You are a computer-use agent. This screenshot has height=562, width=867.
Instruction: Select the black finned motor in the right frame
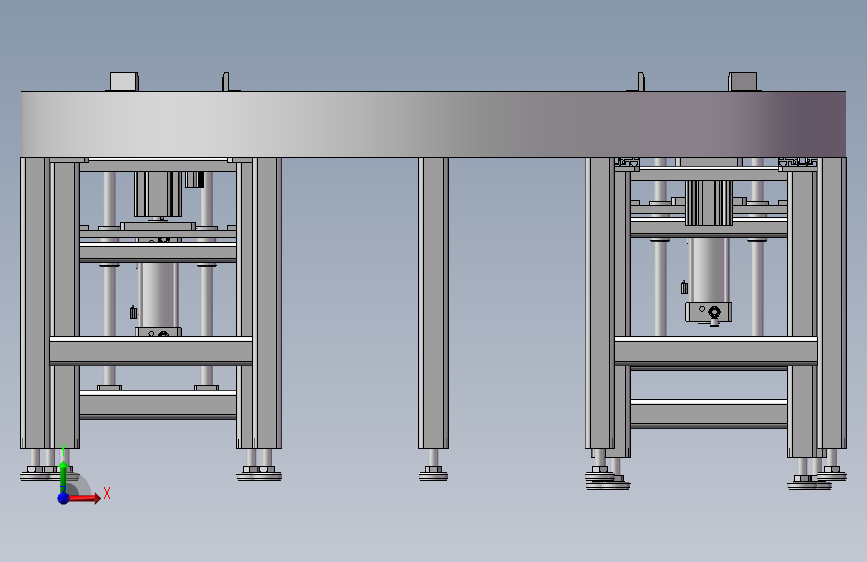tap(709, 202)
